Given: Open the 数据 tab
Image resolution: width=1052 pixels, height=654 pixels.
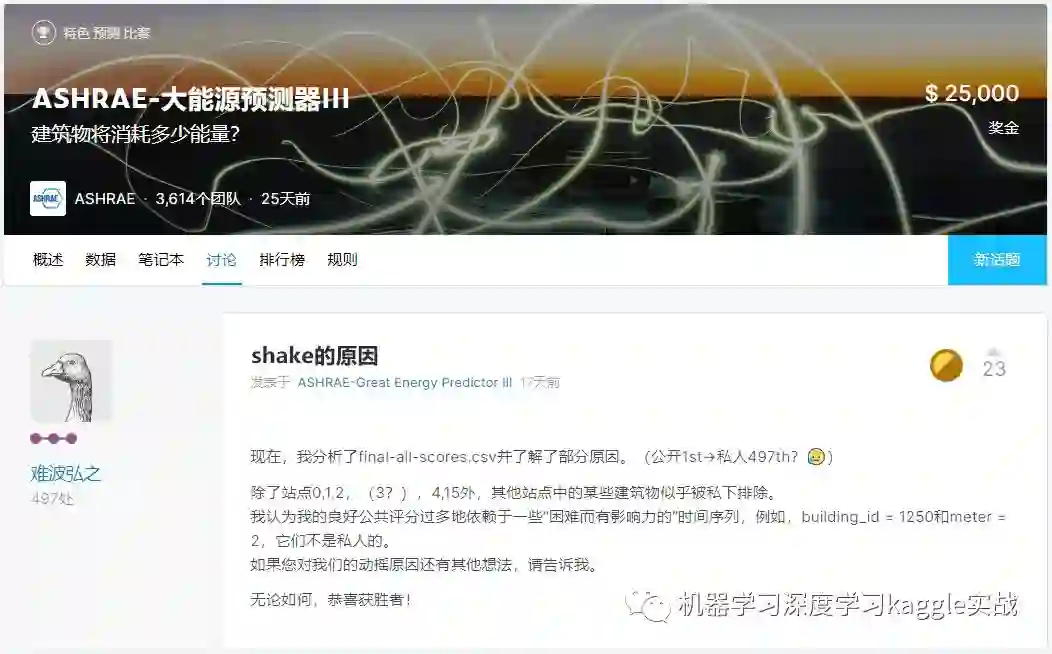Looking at the screenshot, I should (x=101, y=260).
